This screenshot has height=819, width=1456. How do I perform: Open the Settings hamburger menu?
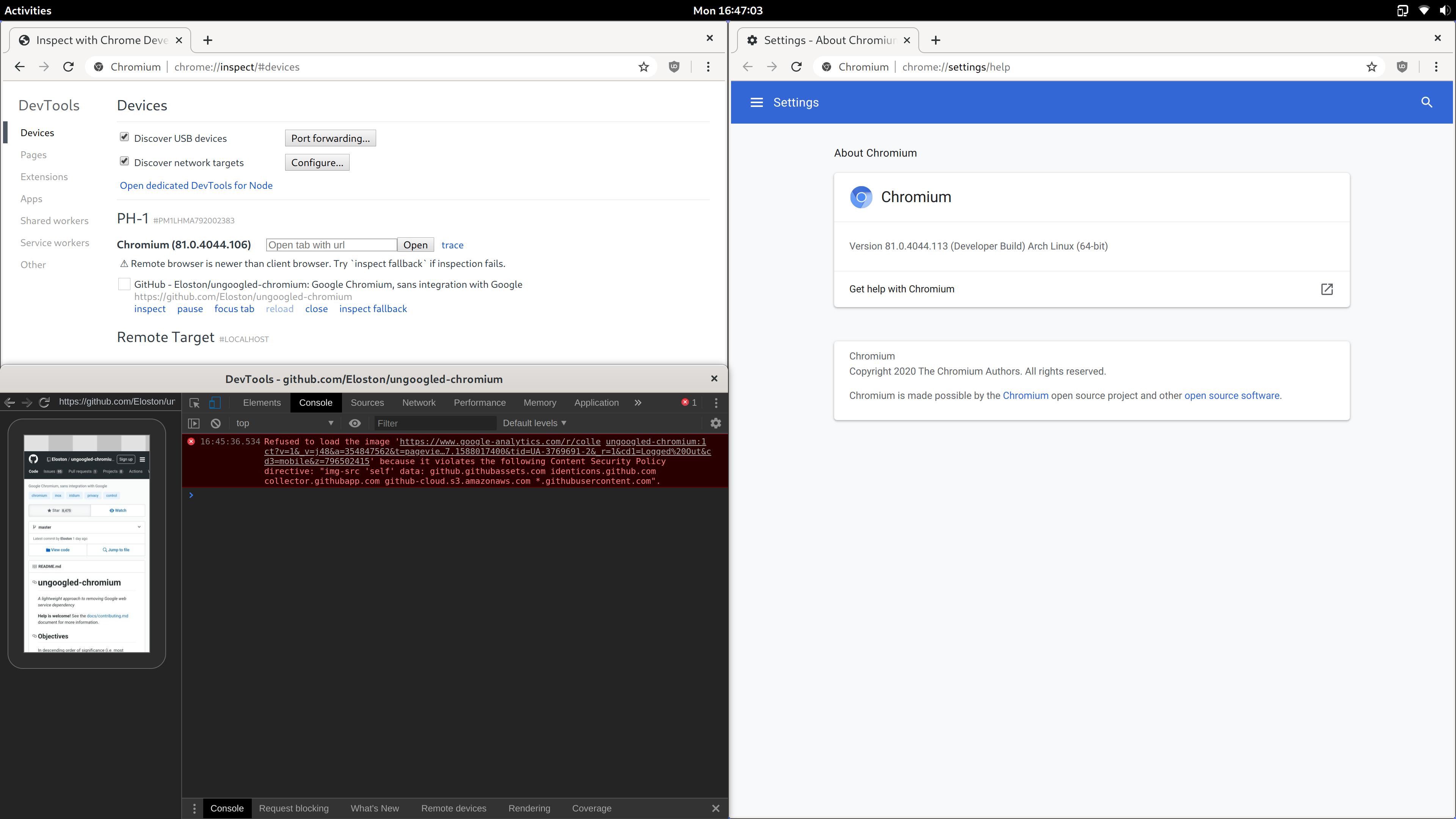tap(756, 102)
